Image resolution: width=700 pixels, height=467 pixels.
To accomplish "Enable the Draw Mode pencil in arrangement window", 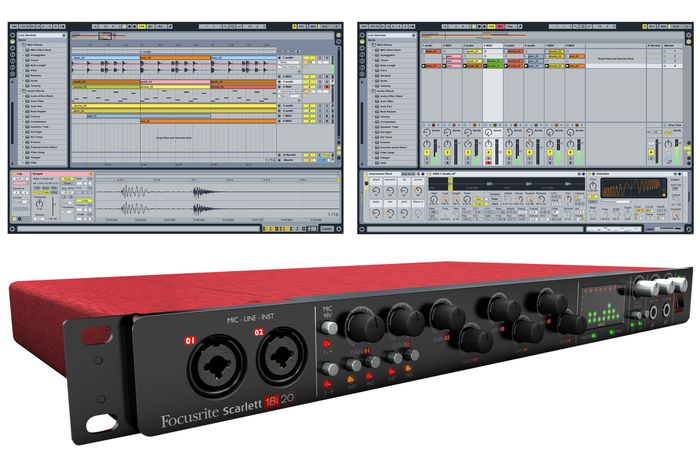I will (x=170, y=26).
